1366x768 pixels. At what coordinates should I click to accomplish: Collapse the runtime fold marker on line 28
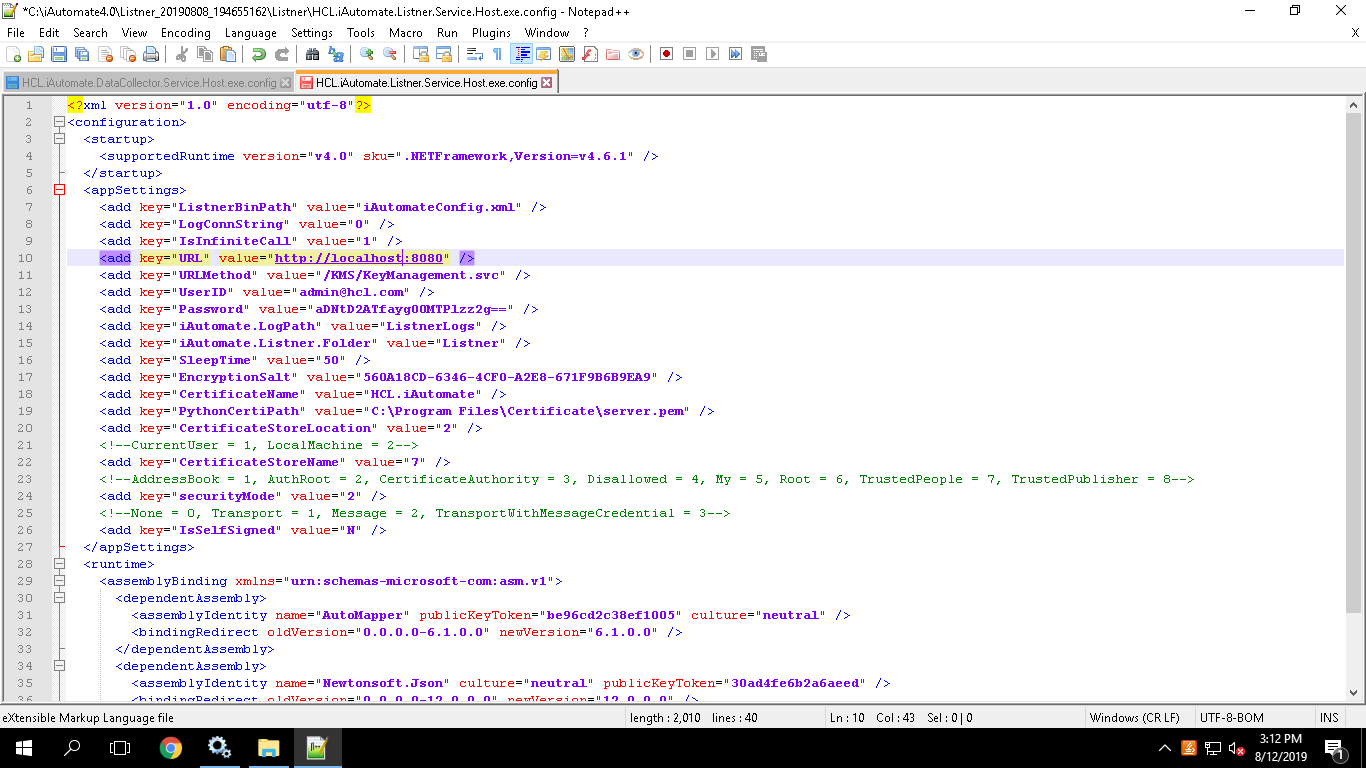pos(59,564)
